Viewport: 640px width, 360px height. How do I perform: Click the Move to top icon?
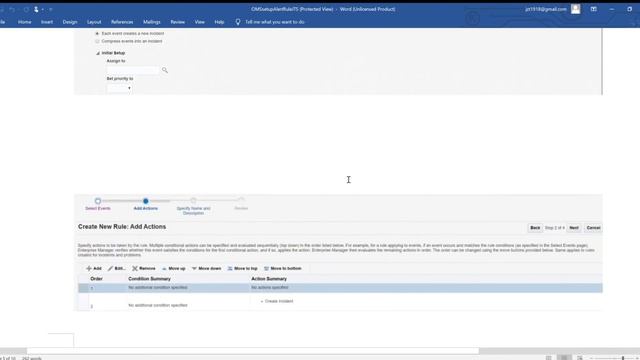tap(230, 269)
